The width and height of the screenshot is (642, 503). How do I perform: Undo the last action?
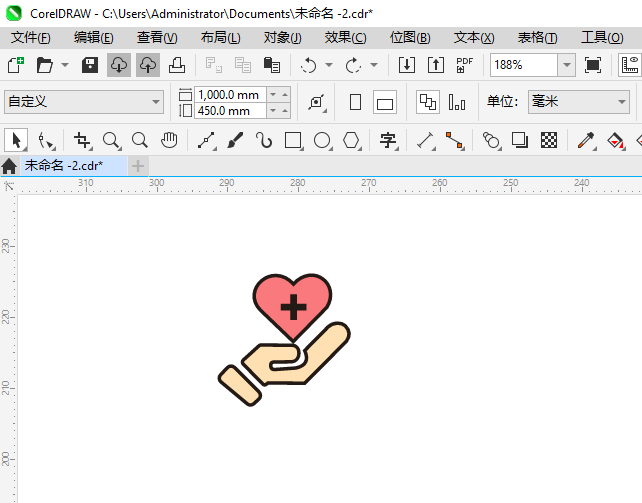309,65
